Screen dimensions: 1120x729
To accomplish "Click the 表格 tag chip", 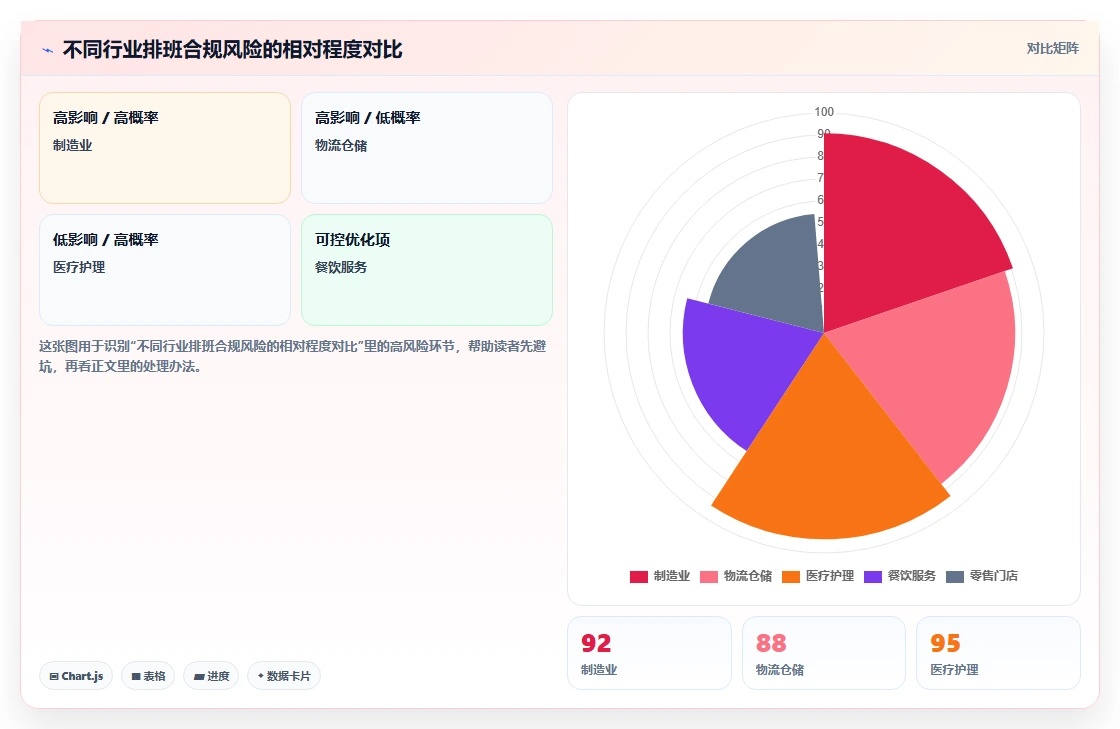I will [148, 675].
